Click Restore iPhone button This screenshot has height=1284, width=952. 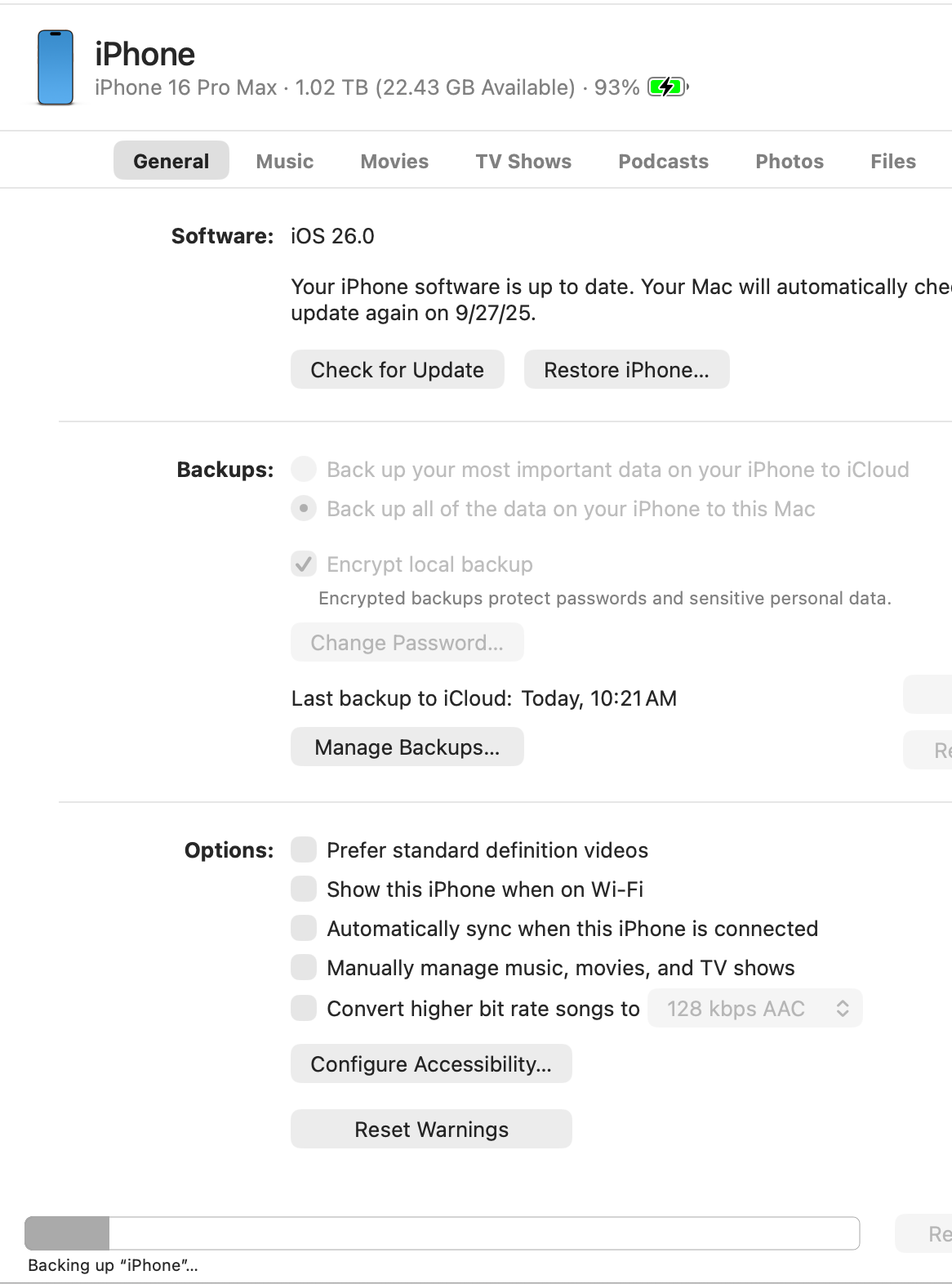click(x=626, y=370)
